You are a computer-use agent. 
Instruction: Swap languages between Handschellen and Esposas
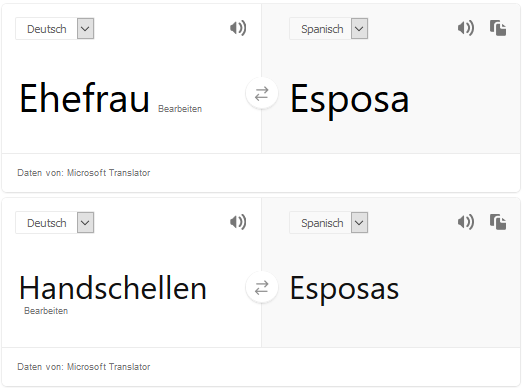(262, 288)
